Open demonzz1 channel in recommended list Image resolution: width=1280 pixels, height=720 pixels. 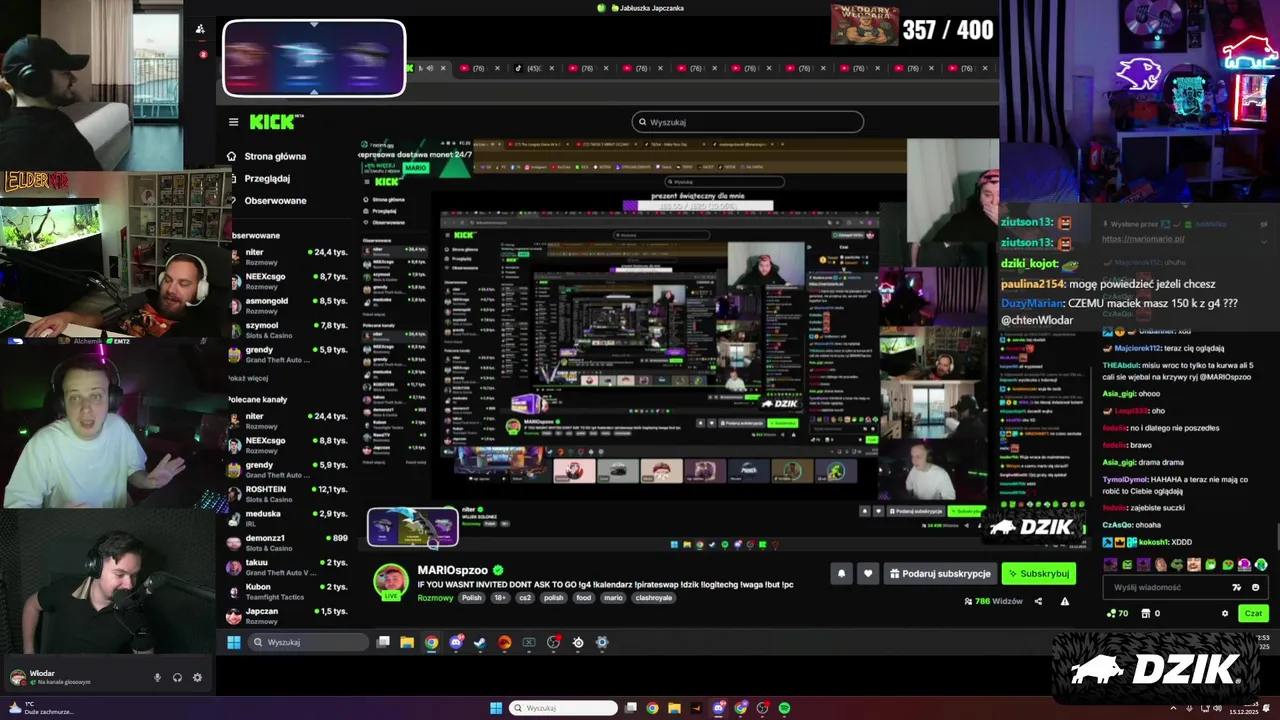click(288, 543)
